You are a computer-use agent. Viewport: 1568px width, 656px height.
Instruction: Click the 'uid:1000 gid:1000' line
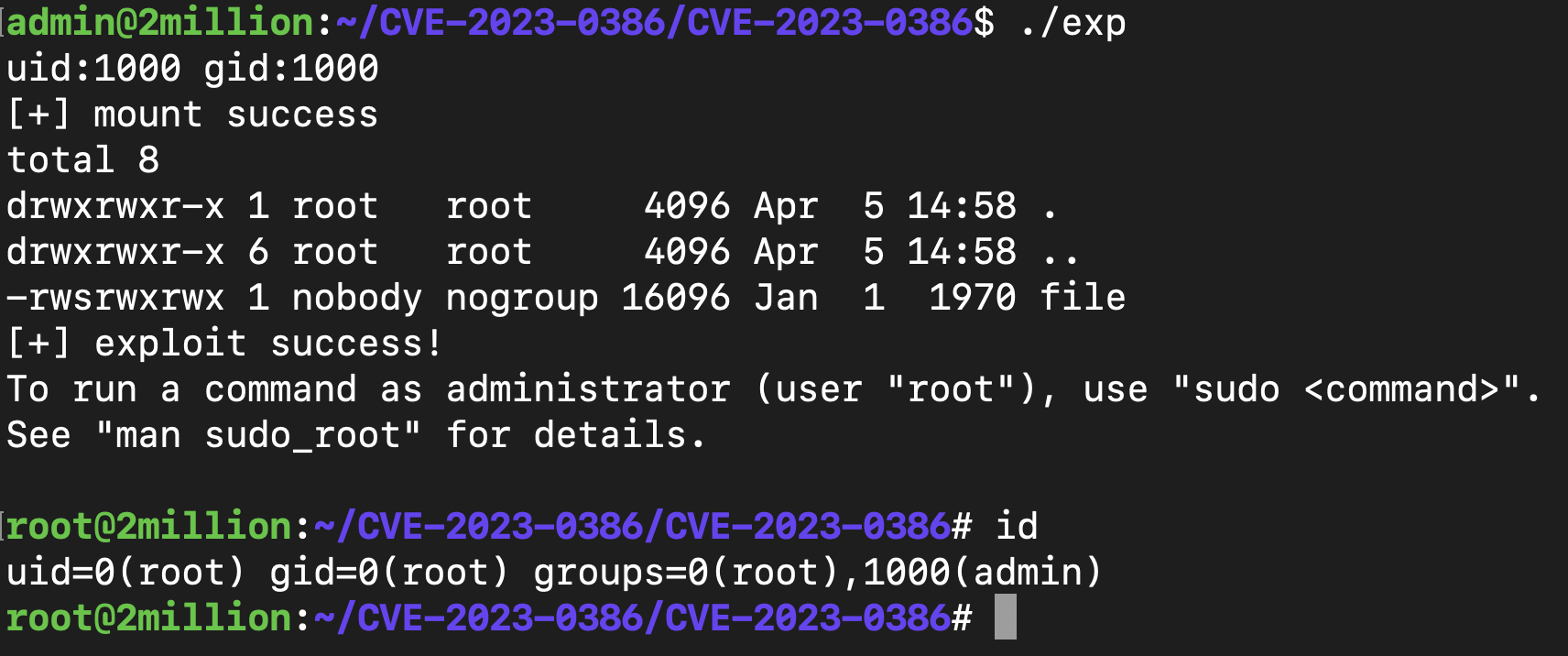192,69
